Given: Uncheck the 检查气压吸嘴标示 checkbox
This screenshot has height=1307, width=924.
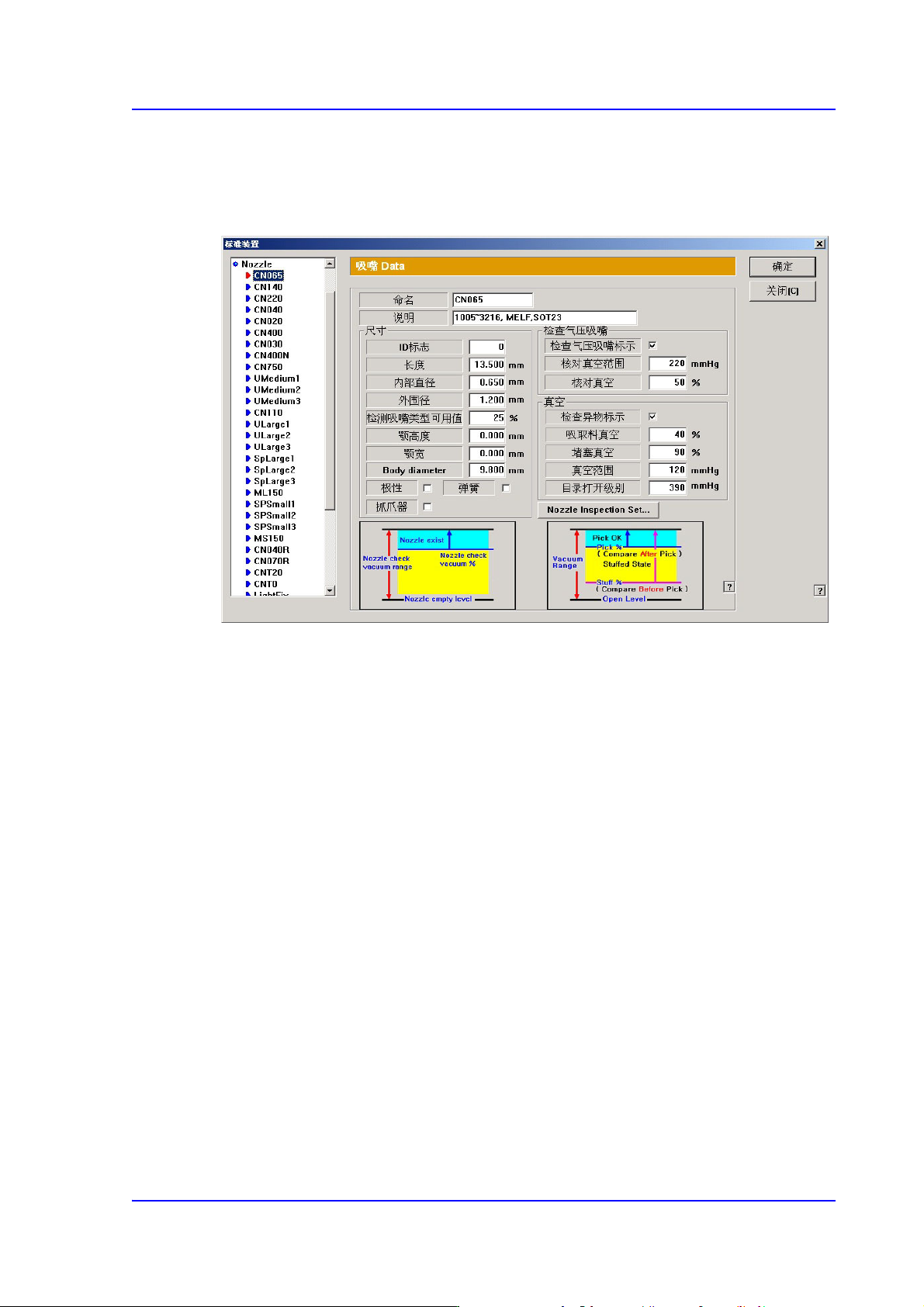Looking at the screenshot, I should (652, 345).
